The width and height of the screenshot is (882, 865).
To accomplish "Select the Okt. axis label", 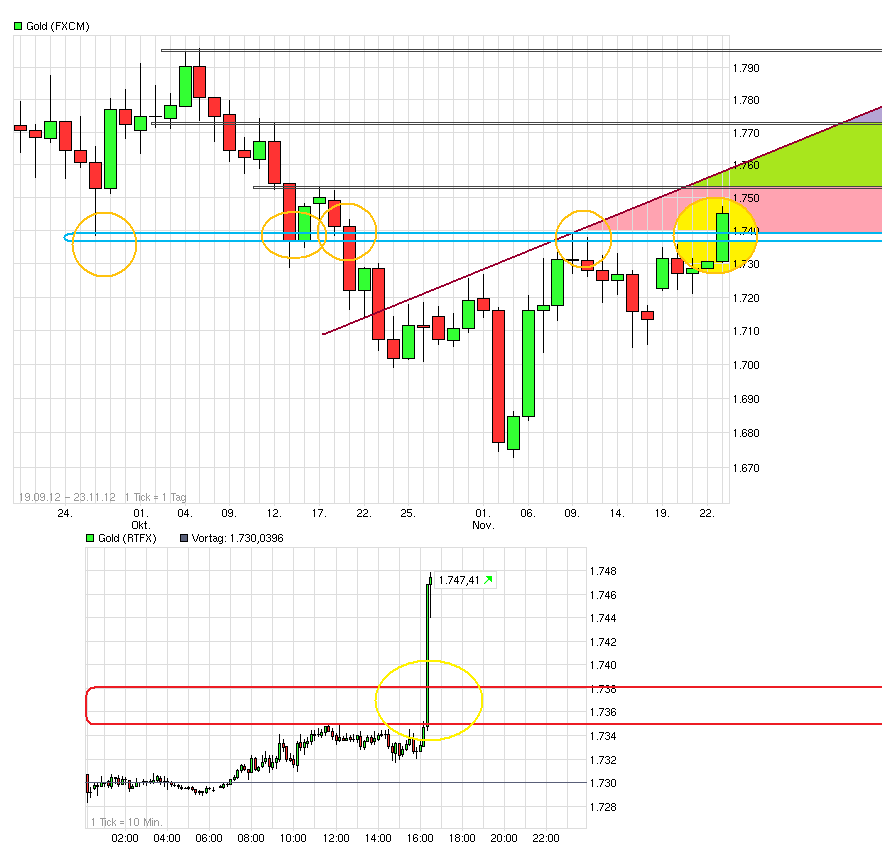I will click(x=139, y=524).
